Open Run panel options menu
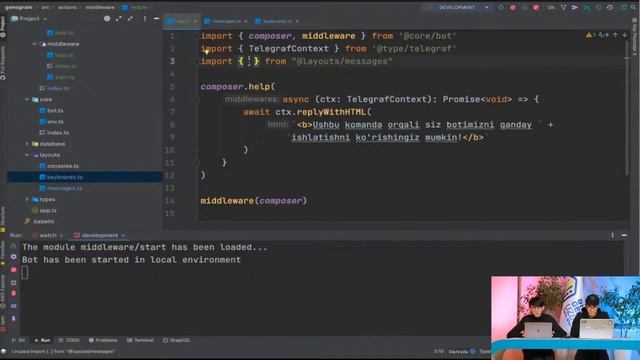The height and width of the screenshot is (360, 640). [x=612, y=236]
